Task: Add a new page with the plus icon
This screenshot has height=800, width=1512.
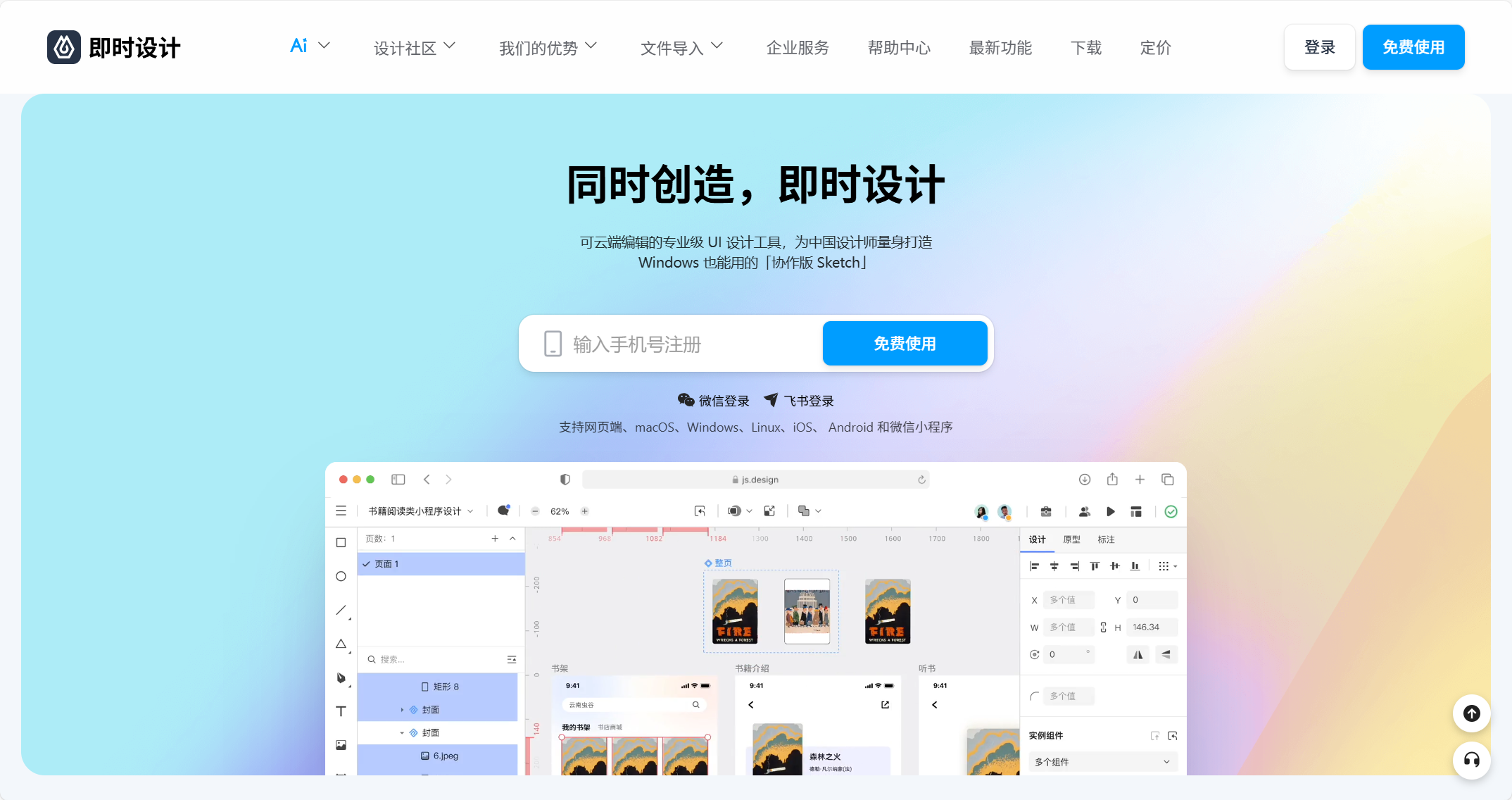Action: 495,539
